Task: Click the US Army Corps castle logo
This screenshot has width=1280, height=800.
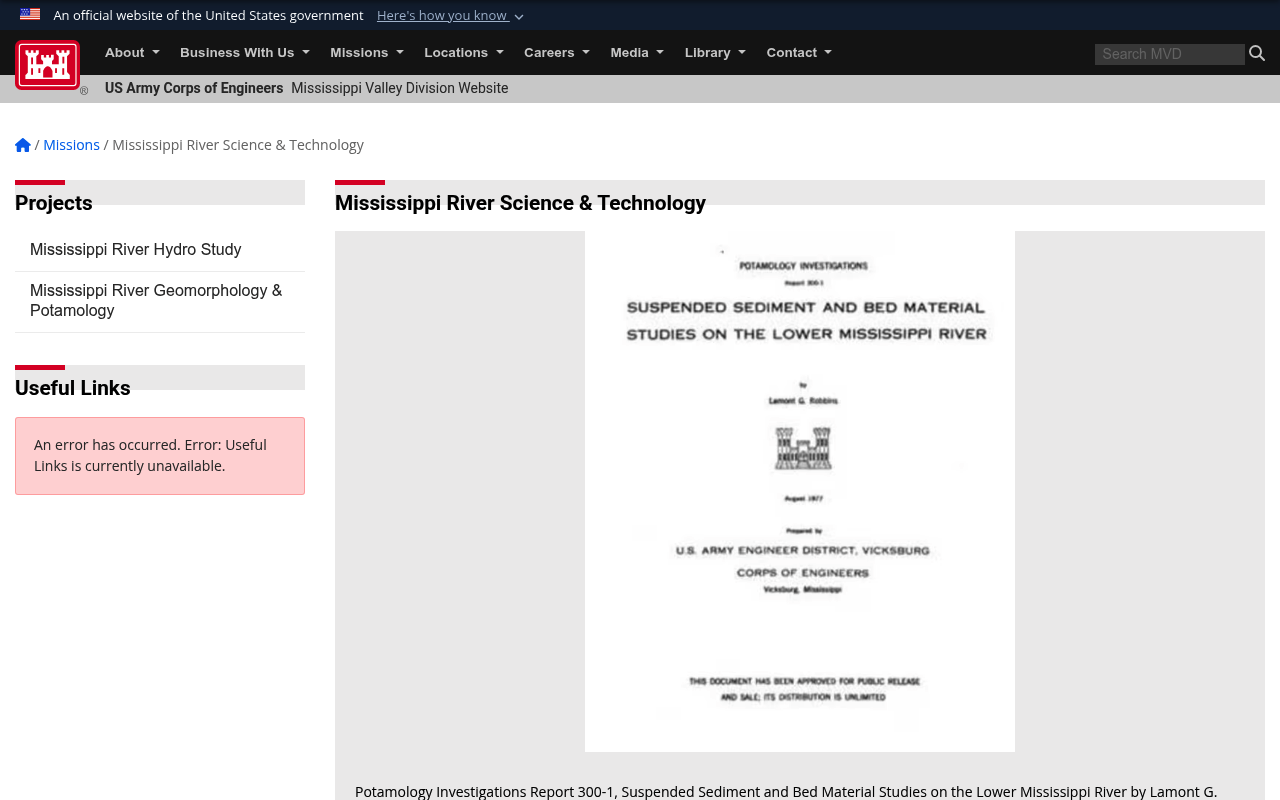Action: point(47,65)
